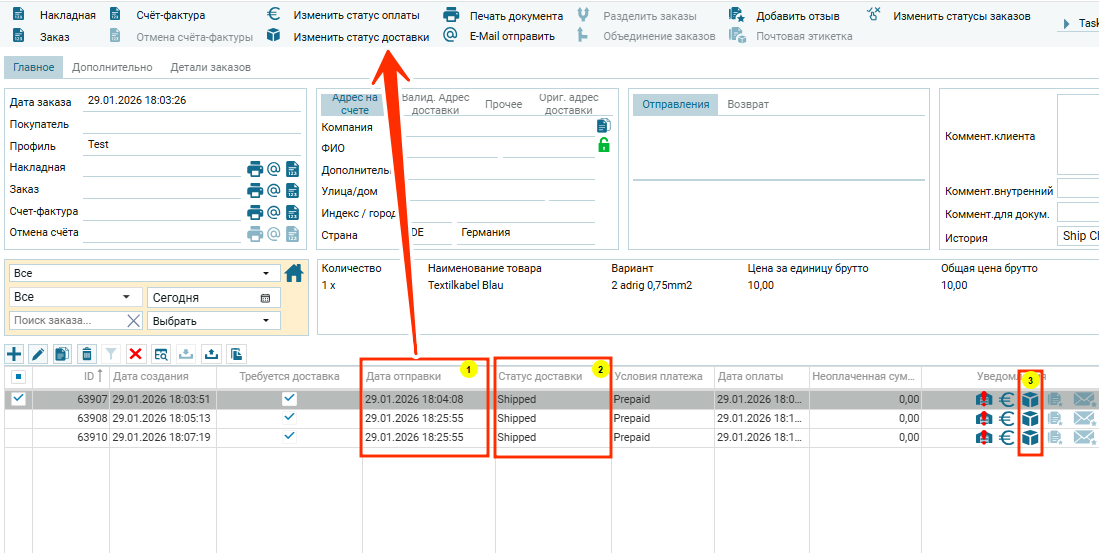Viewport: 1099px width, 553px height.
Task: Click the euro payment icon for order 63907
Action: pos(1007,399)
